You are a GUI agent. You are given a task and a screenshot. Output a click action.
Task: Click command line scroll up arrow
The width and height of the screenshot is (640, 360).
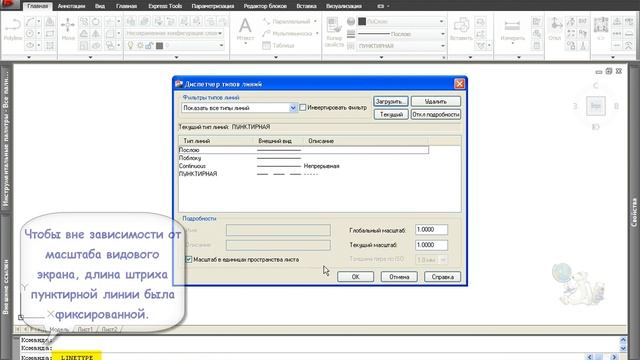[x=623, y=340]
